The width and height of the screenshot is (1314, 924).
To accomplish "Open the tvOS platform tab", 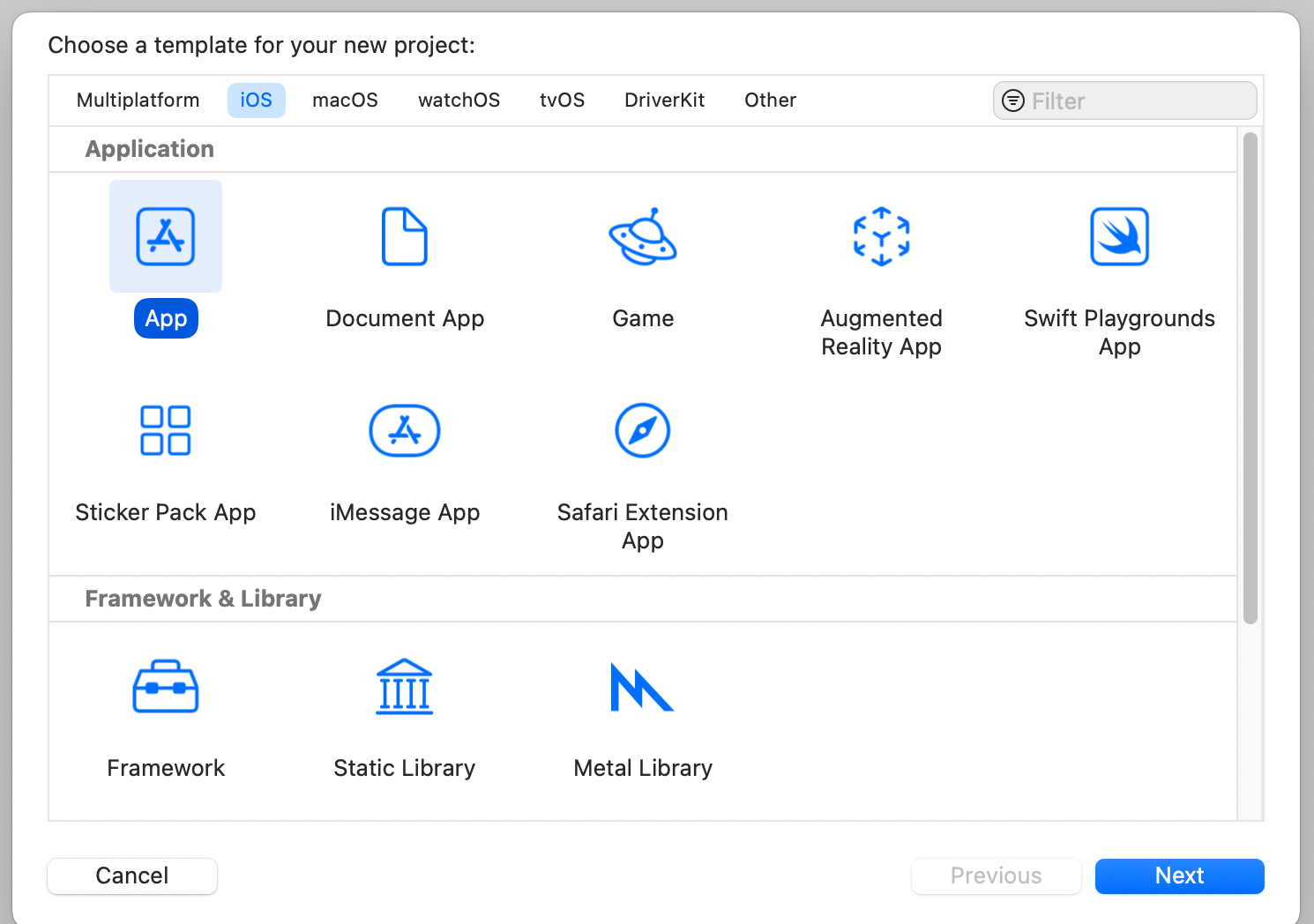I will click(x=563, y=101).
